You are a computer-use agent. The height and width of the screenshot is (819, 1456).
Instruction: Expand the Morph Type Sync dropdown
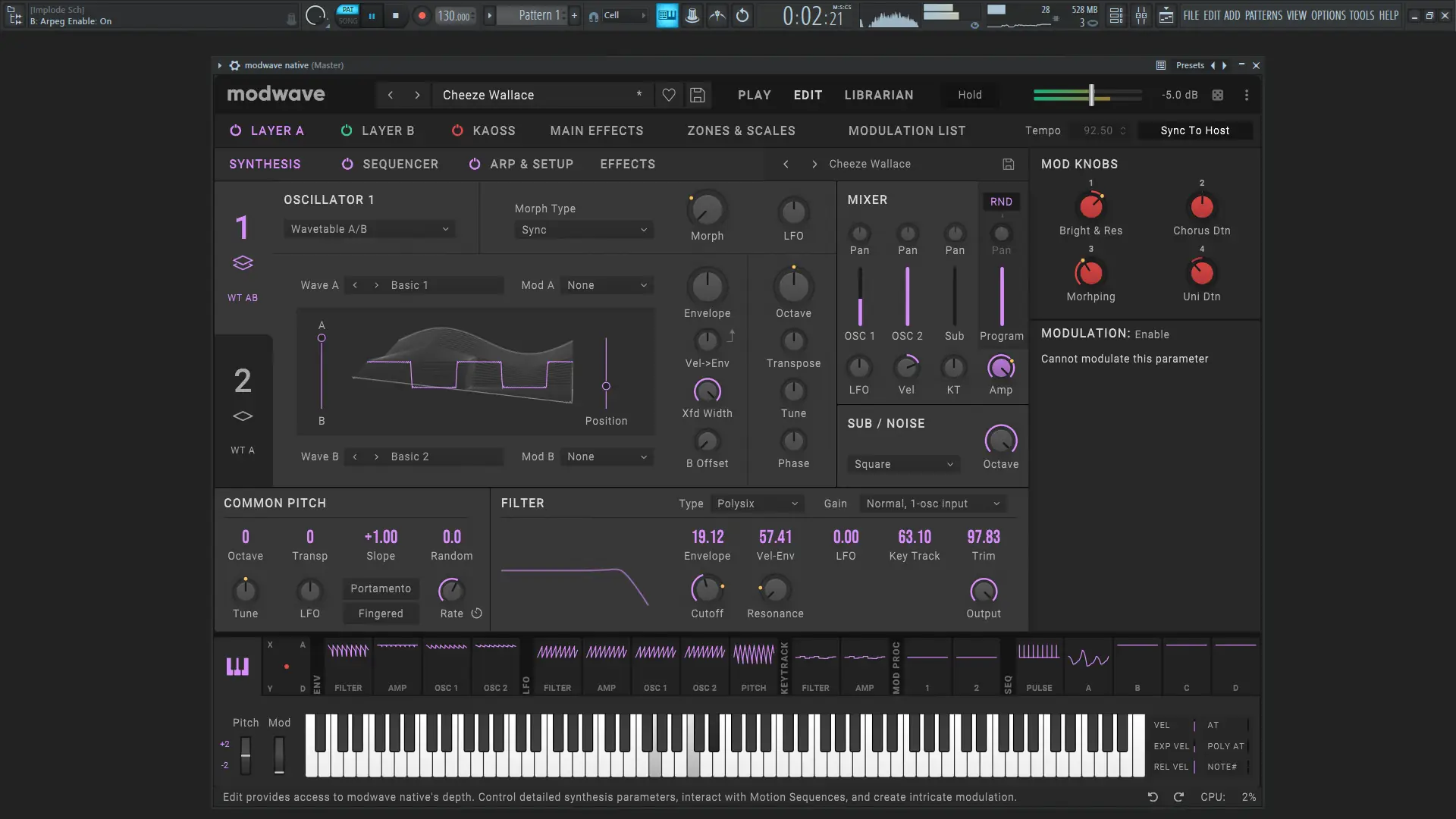pyautogui.click(x=583, y=230)
